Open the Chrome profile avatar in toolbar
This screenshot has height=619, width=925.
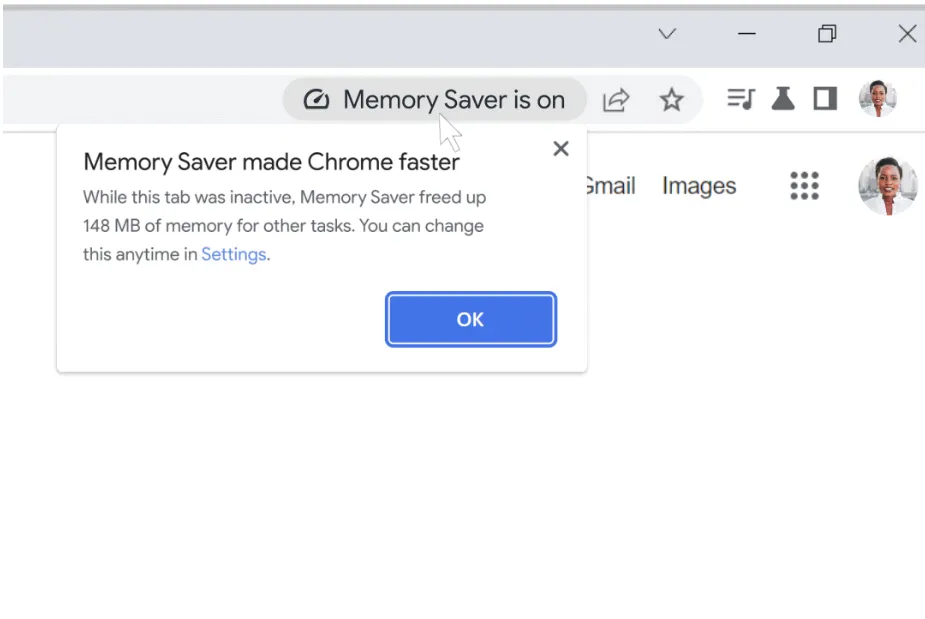877,98
